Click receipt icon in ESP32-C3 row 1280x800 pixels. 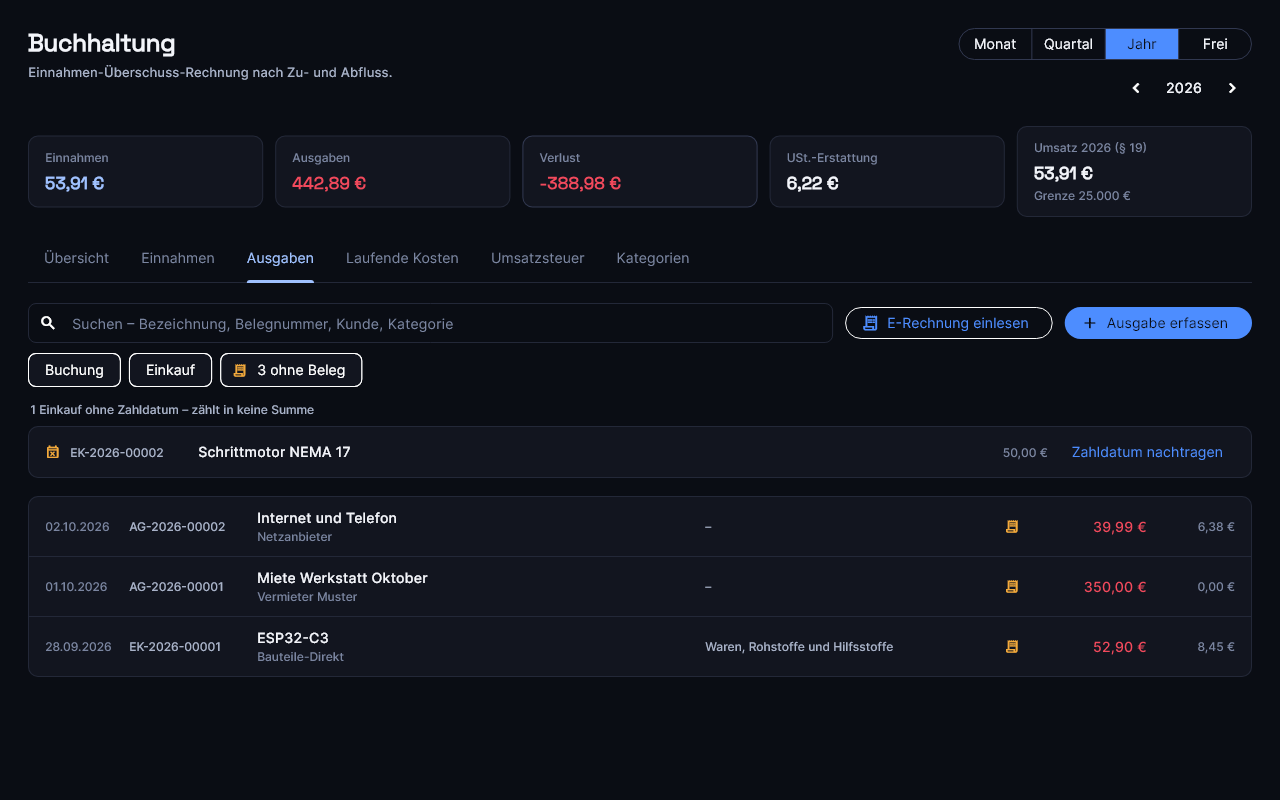pos(1012,647)
